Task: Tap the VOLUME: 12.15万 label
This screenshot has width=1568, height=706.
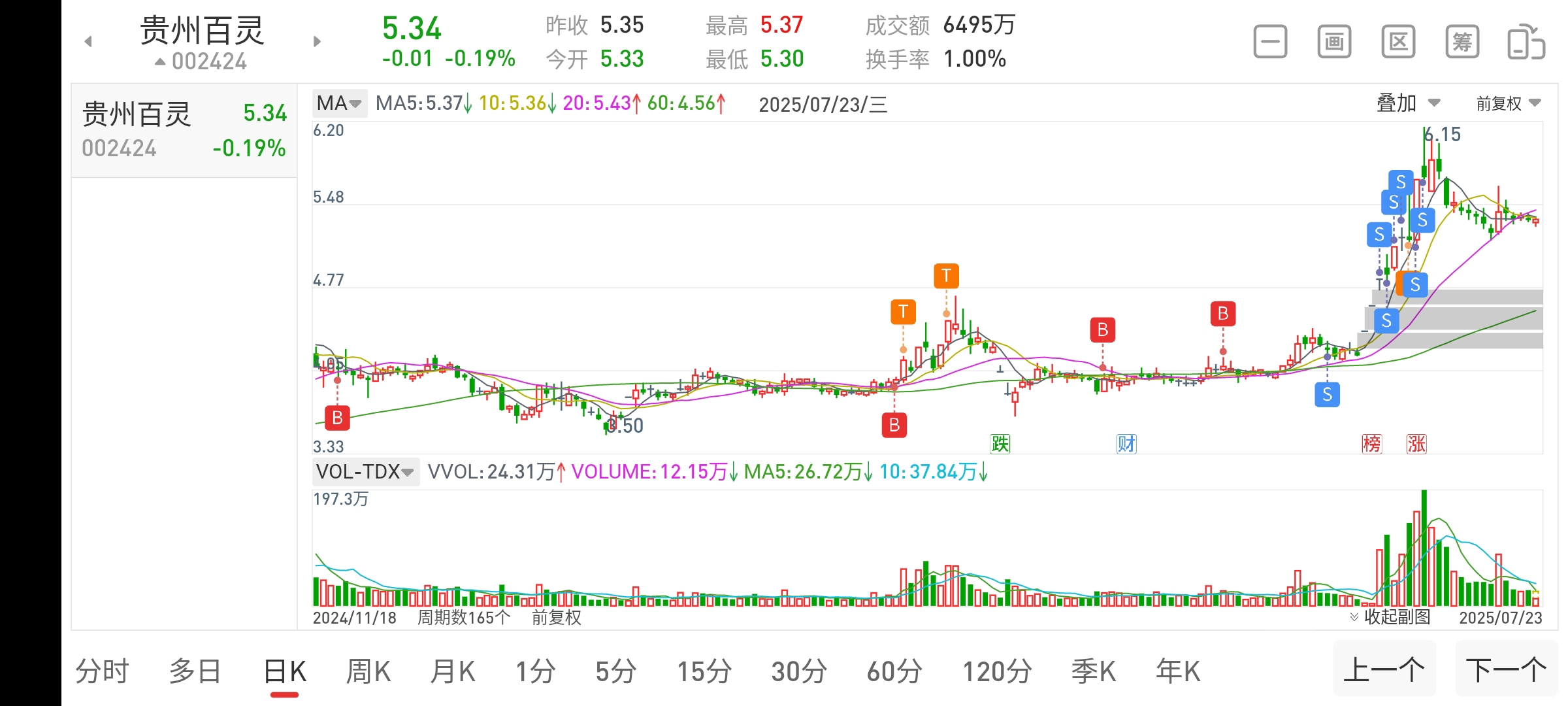Action: point(655,471)
